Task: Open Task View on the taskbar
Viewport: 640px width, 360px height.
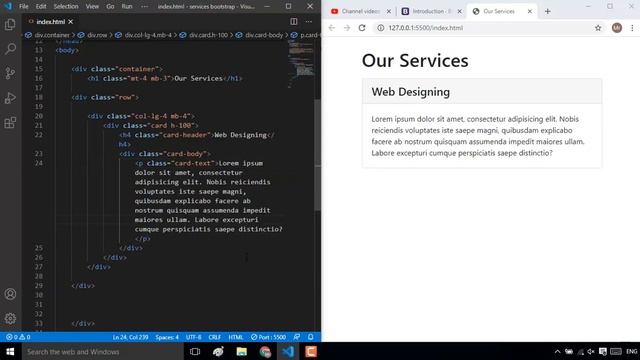Action: pos(195,351)
